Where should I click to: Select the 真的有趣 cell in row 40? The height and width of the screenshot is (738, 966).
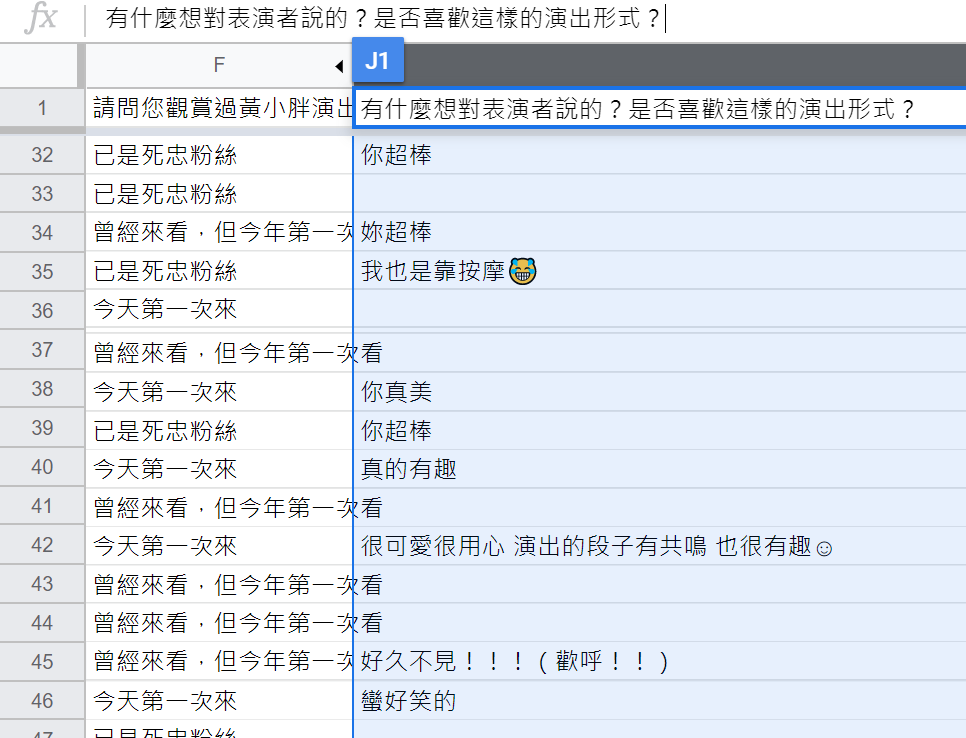[408, 468]
